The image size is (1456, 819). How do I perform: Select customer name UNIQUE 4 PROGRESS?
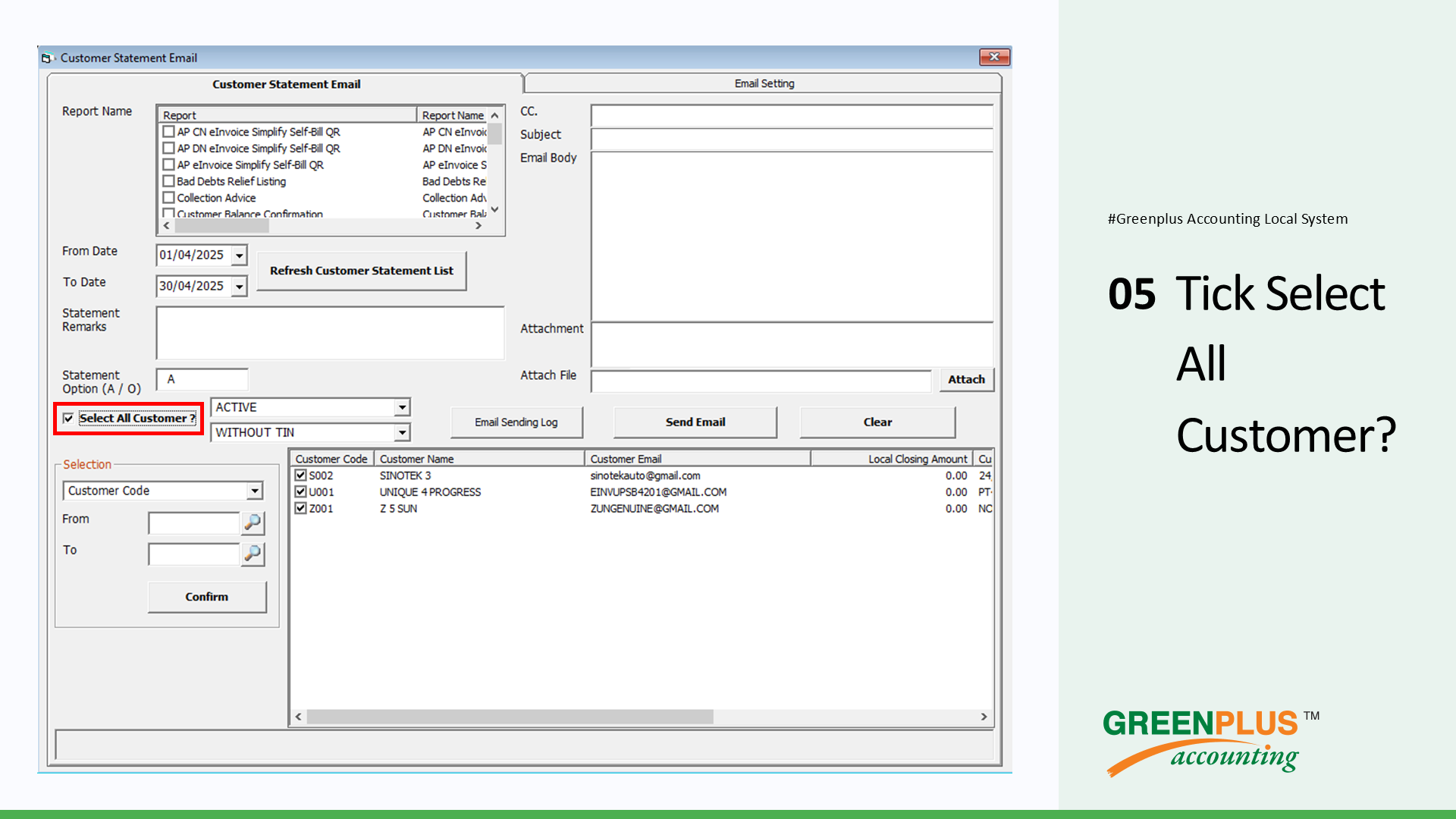[430, 492]
